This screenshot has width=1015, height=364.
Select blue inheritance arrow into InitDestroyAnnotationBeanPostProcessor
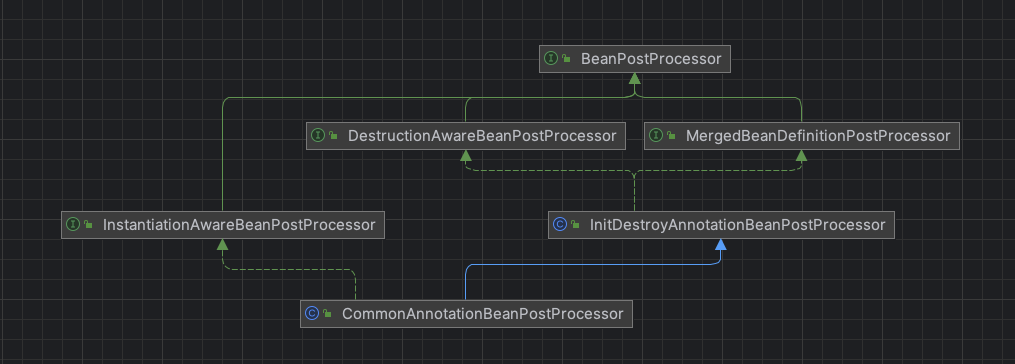720,244
